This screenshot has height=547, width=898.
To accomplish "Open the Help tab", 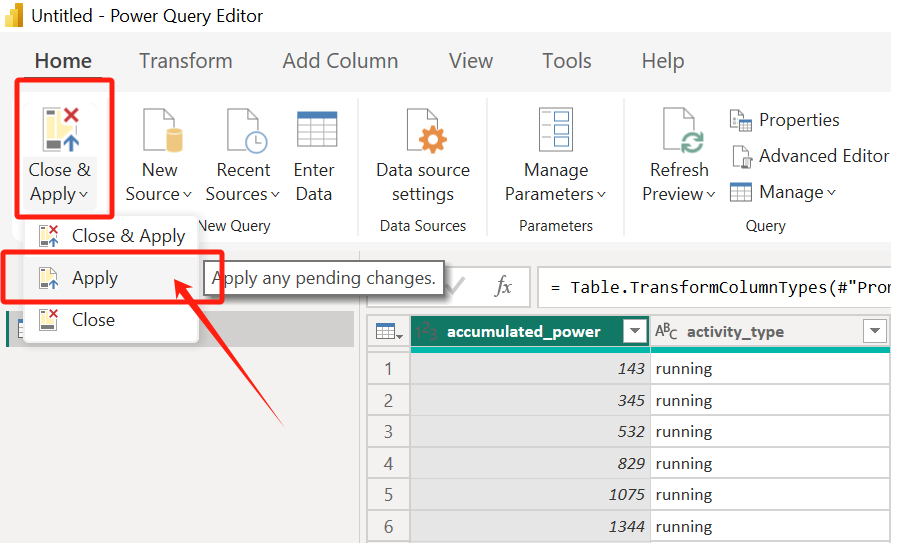I will coord(663,61).
